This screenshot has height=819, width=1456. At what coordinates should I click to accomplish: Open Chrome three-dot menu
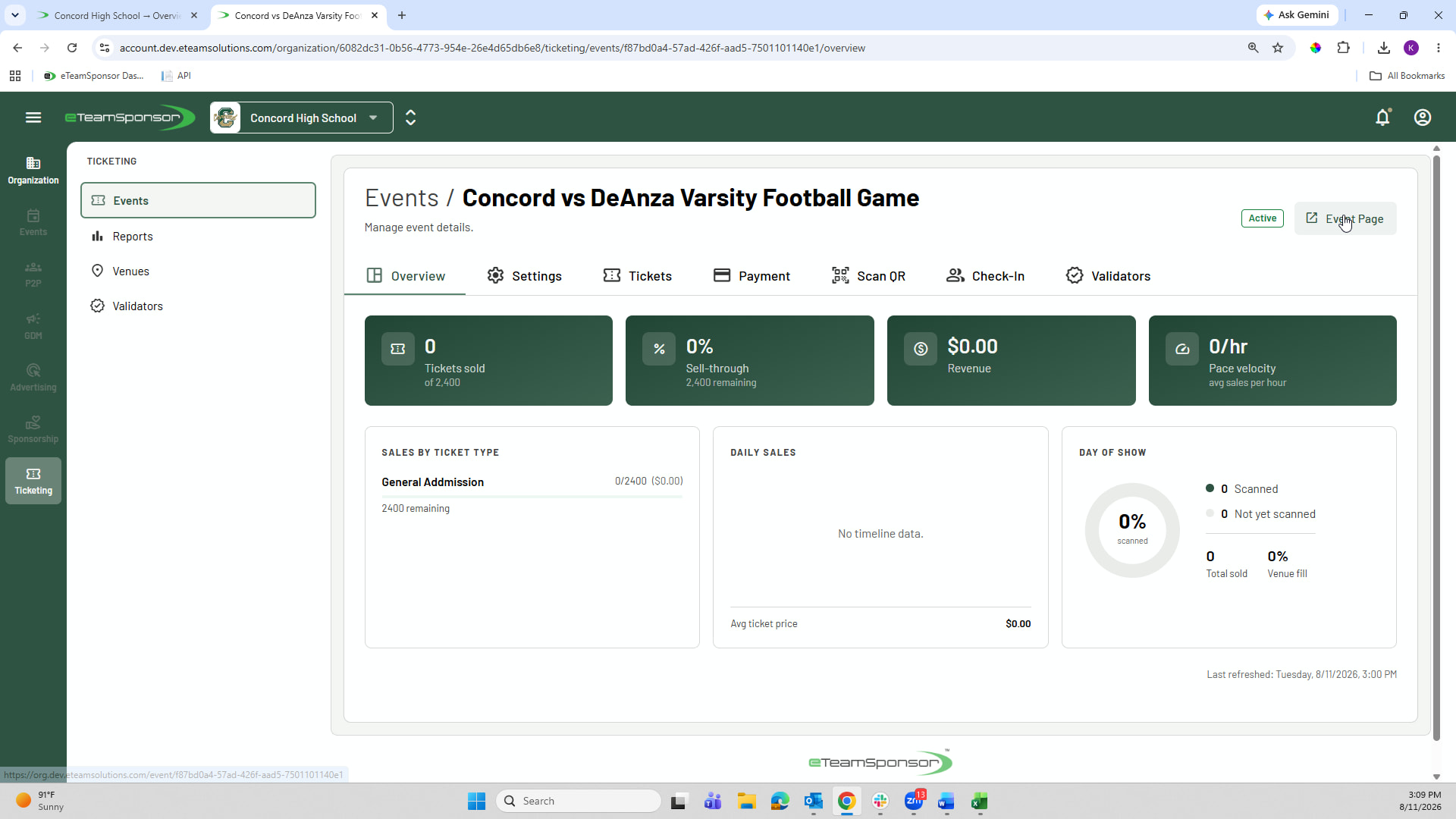click(x=1439, y=48)
